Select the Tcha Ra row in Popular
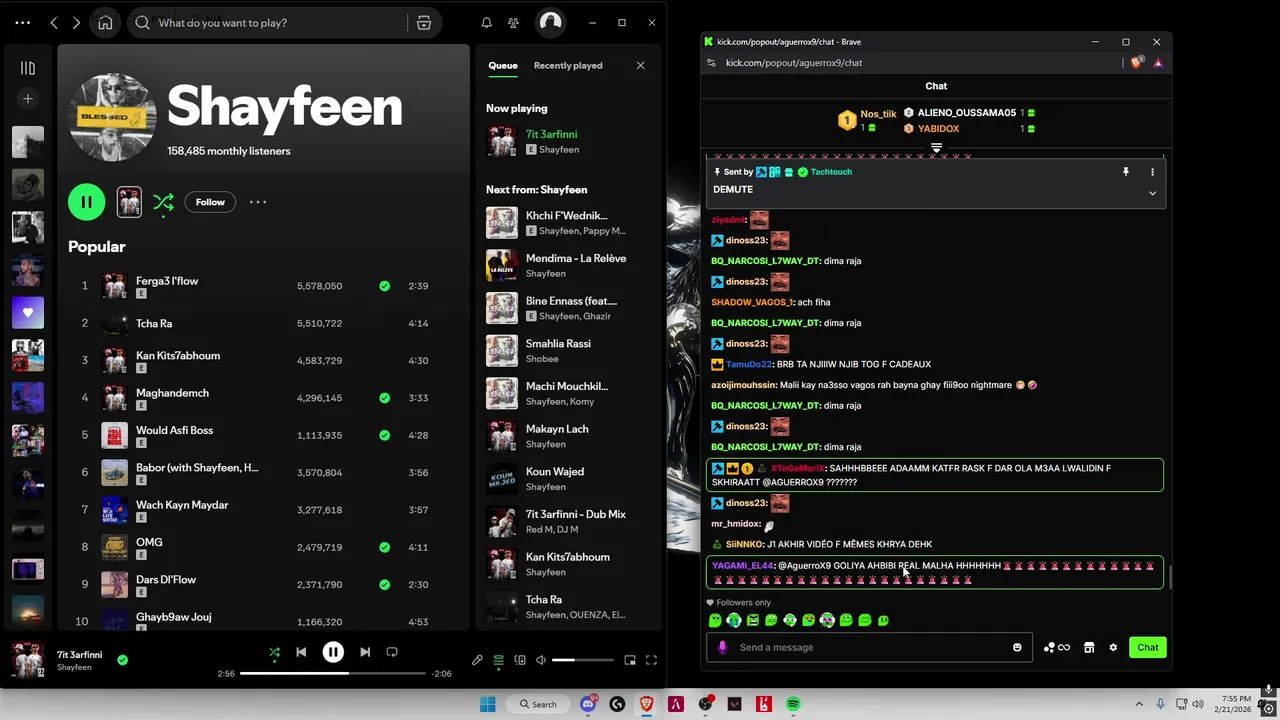This screenshot has height=720, width=1280. [262, 323]
